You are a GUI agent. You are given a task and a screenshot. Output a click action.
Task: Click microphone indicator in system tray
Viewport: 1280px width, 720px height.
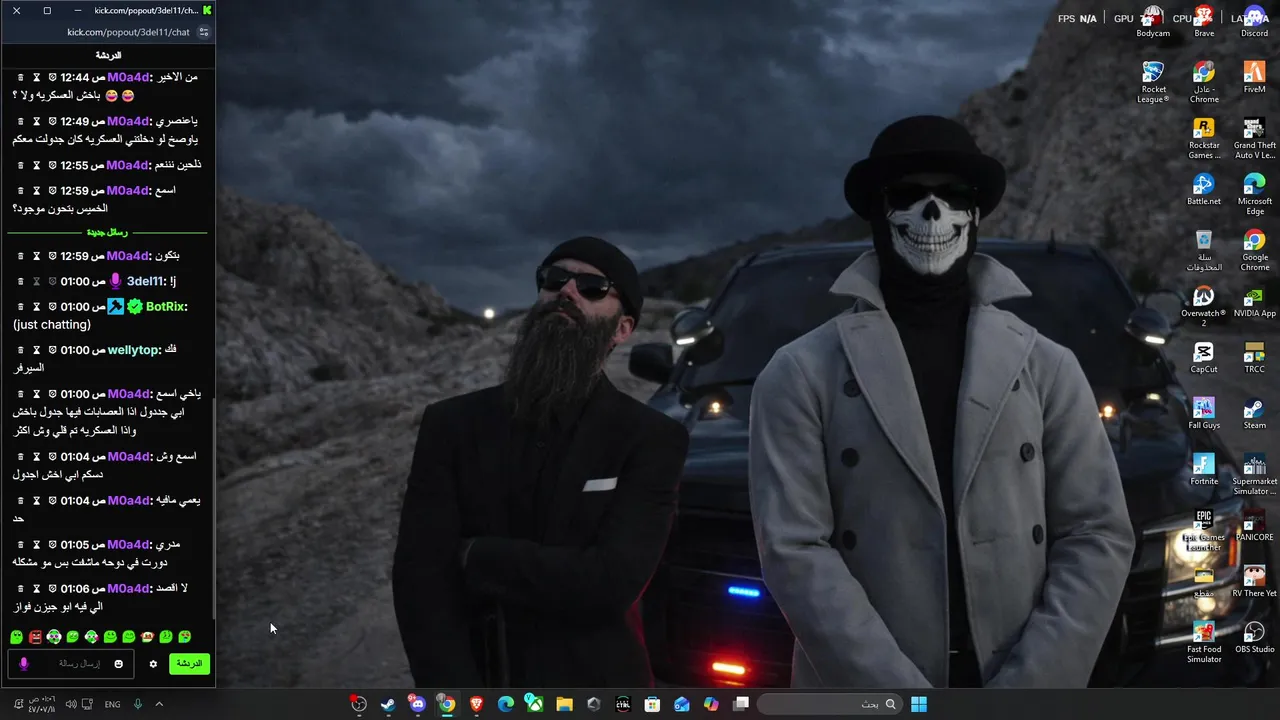[138, 704]
